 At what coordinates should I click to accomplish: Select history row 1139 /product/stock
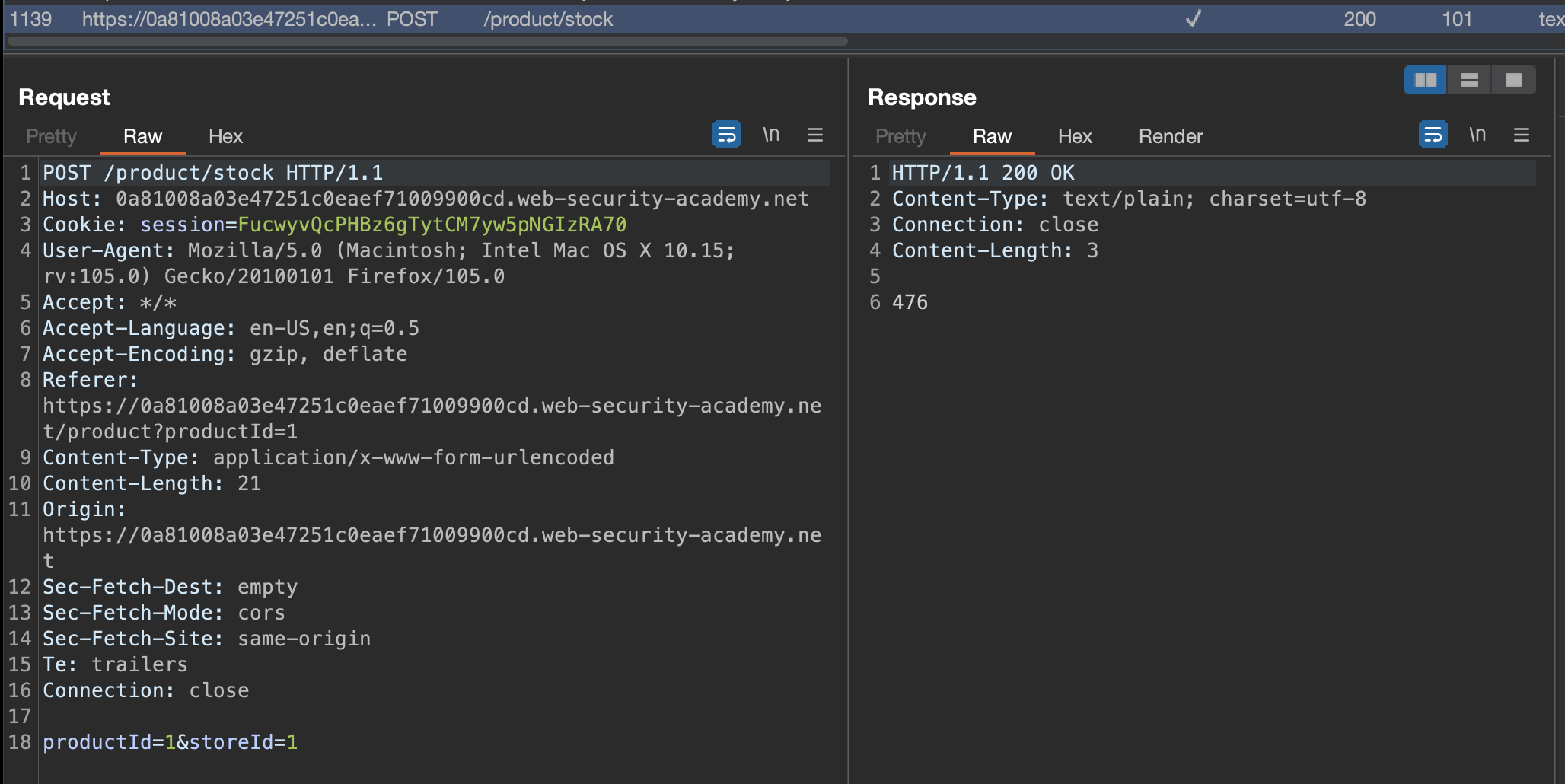click(782, 19)
